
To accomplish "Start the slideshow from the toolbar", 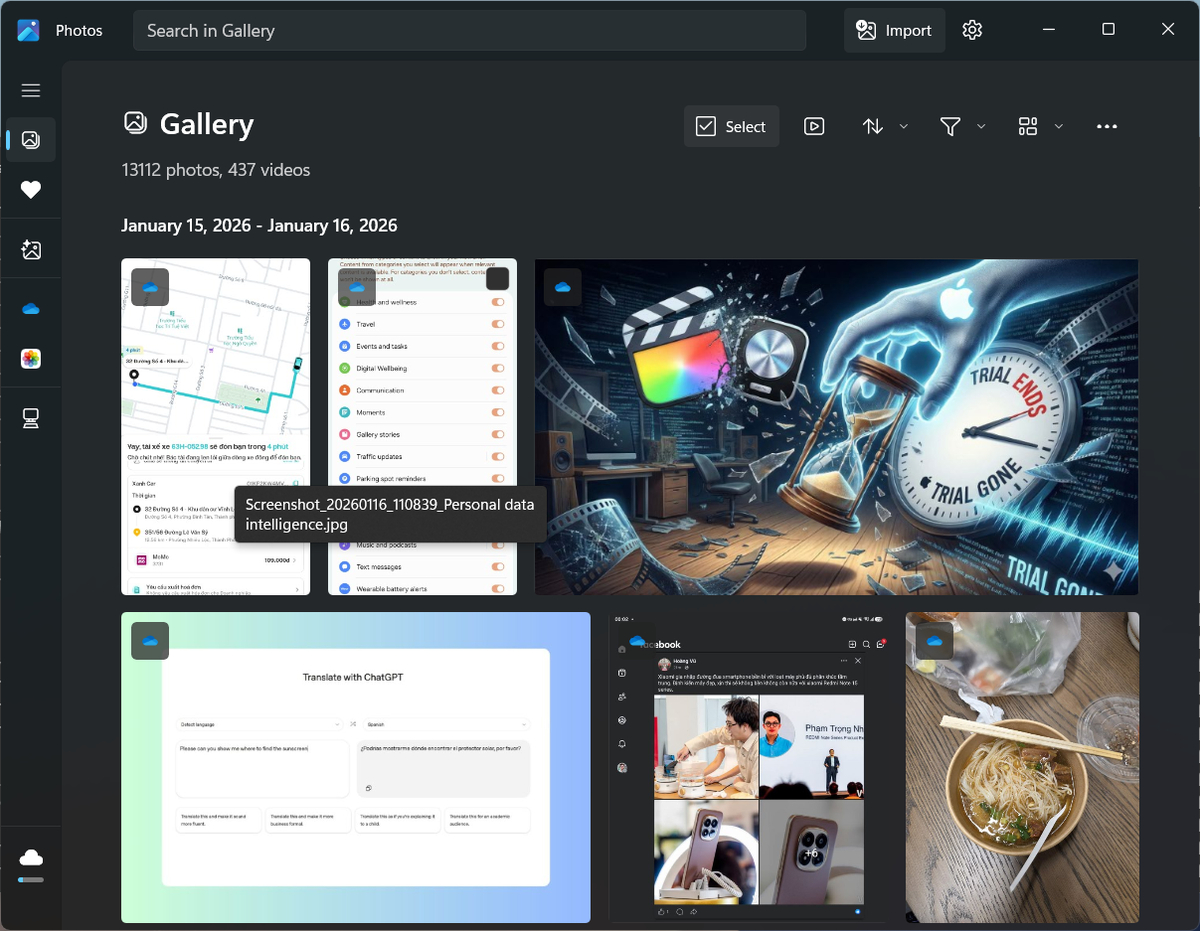I will pyautogui.click(x=814, y=126).
